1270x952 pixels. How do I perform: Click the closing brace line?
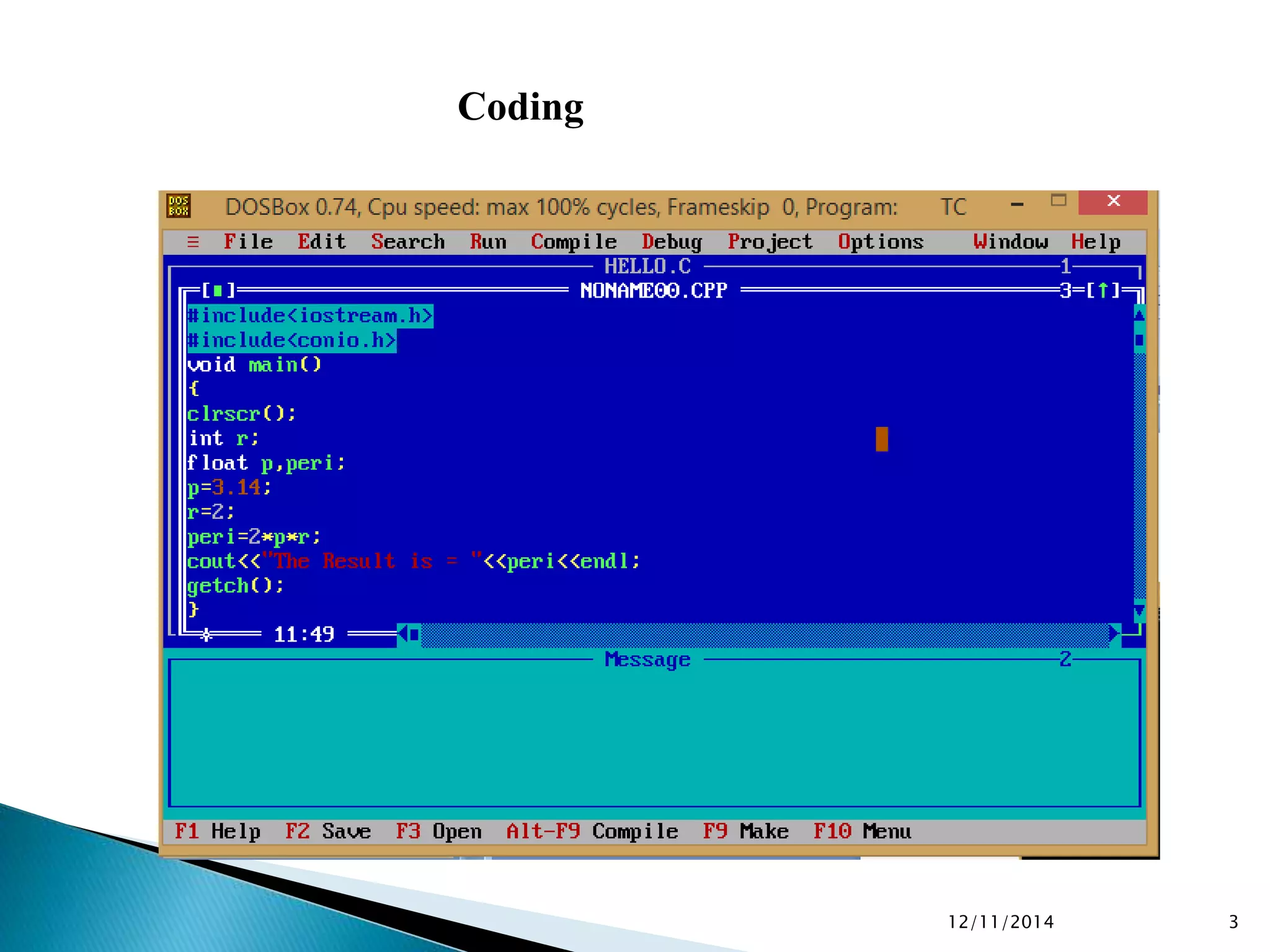pyautogui.click(x=193, y=610)
